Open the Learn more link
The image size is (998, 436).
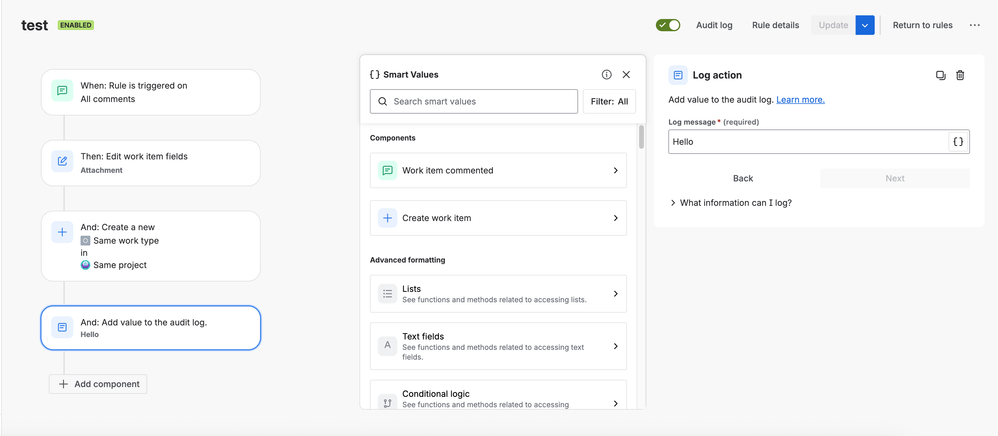[800, 100]
